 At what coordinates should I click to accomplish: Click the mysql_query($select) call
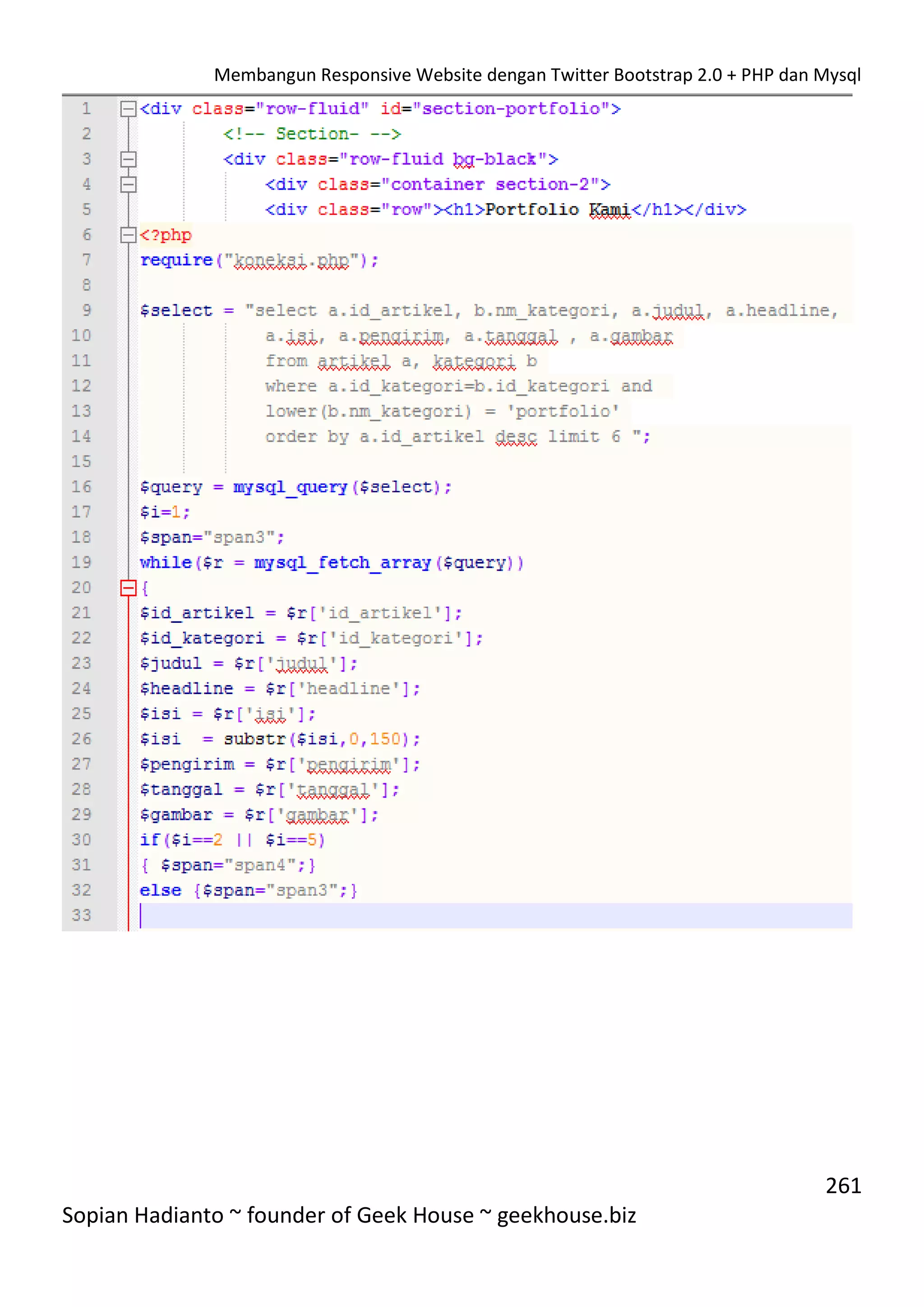tap(342, 487)
